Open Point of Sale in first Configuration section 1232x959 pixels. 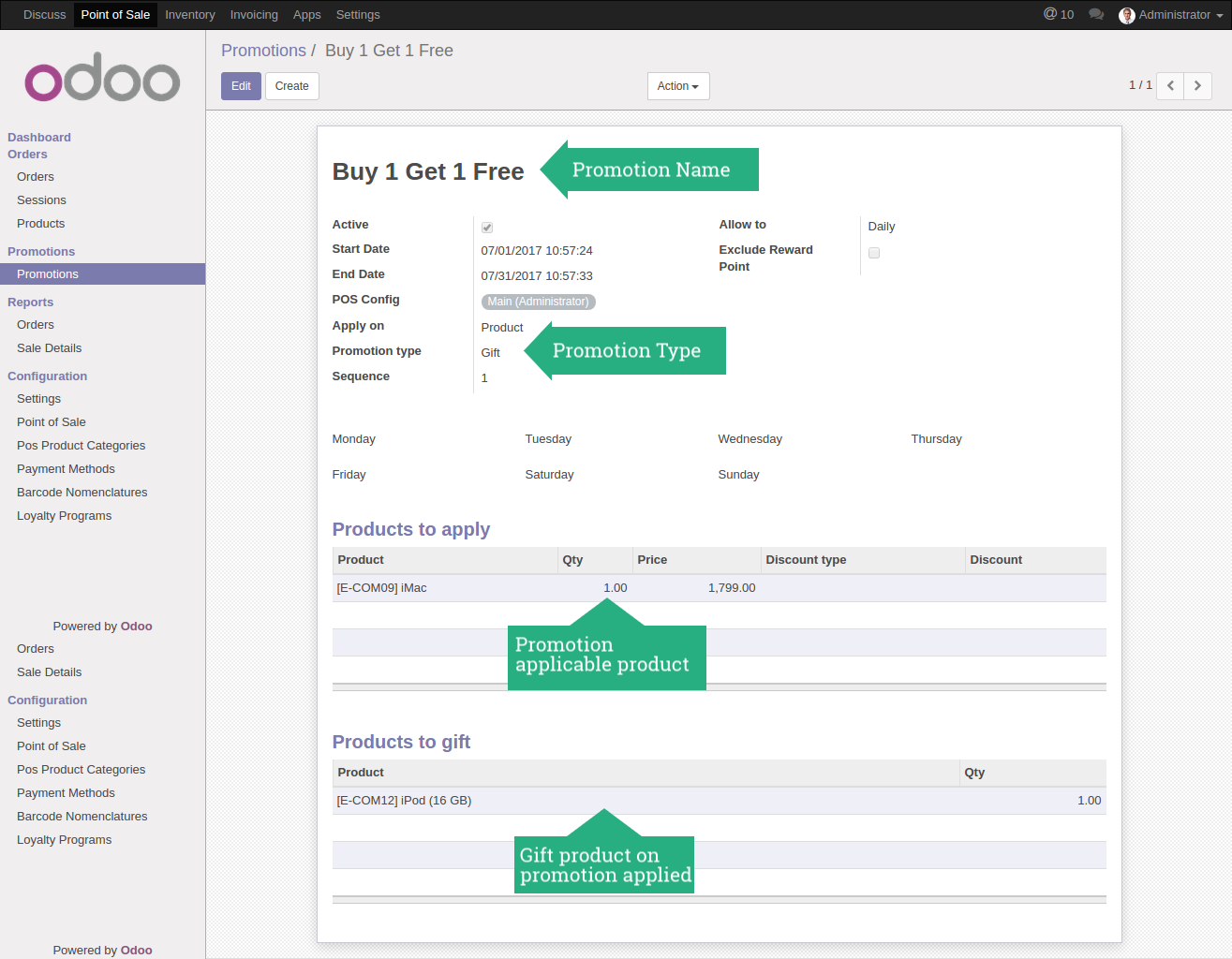coord(52,422)
